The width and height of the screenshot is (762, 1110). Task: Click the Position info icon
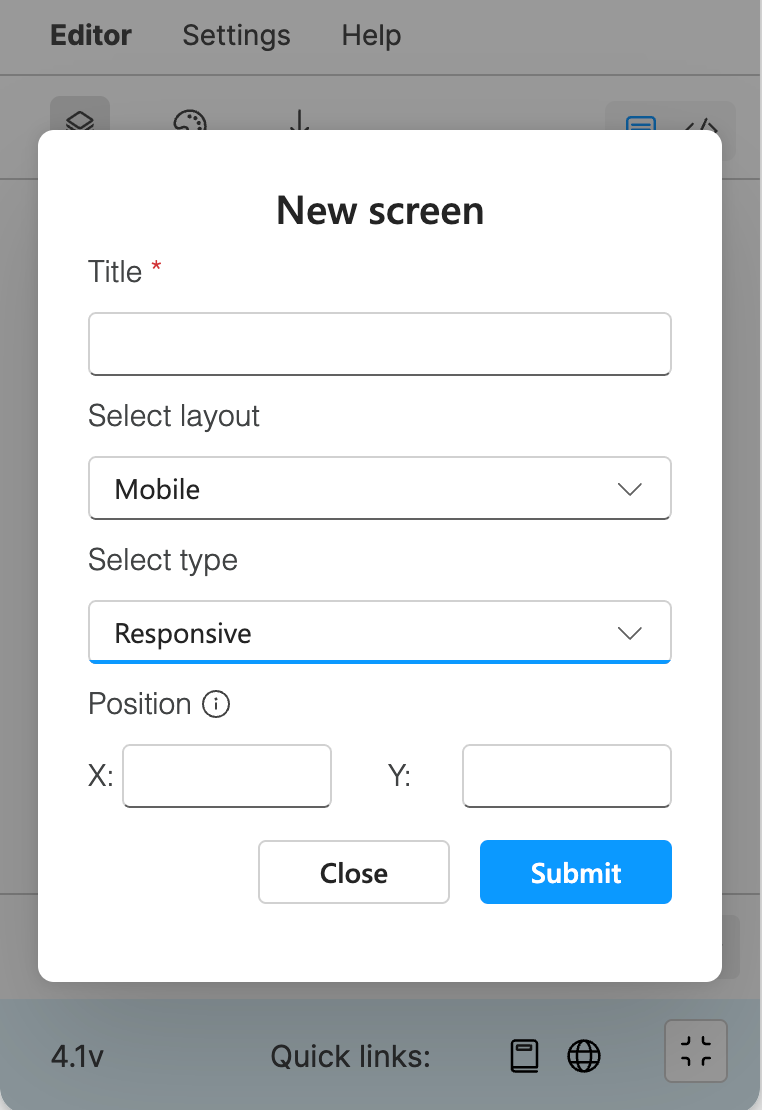click(216, 704)
